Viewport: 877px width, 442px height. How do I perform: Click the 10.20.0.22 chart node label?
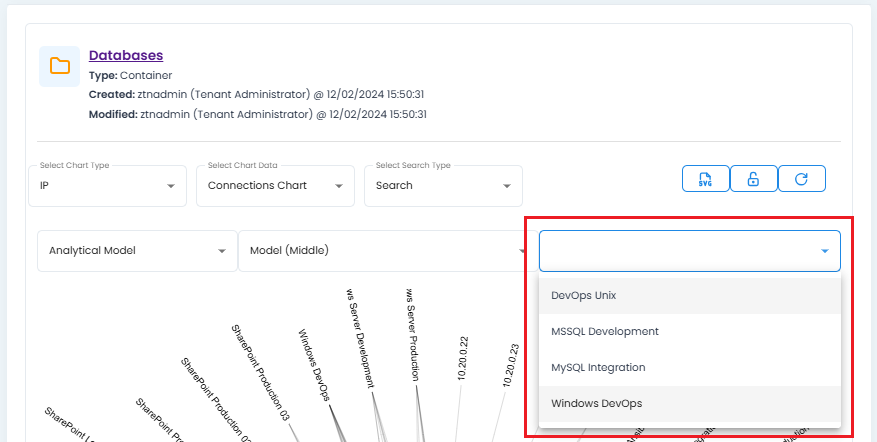click(x=465, y=359)
